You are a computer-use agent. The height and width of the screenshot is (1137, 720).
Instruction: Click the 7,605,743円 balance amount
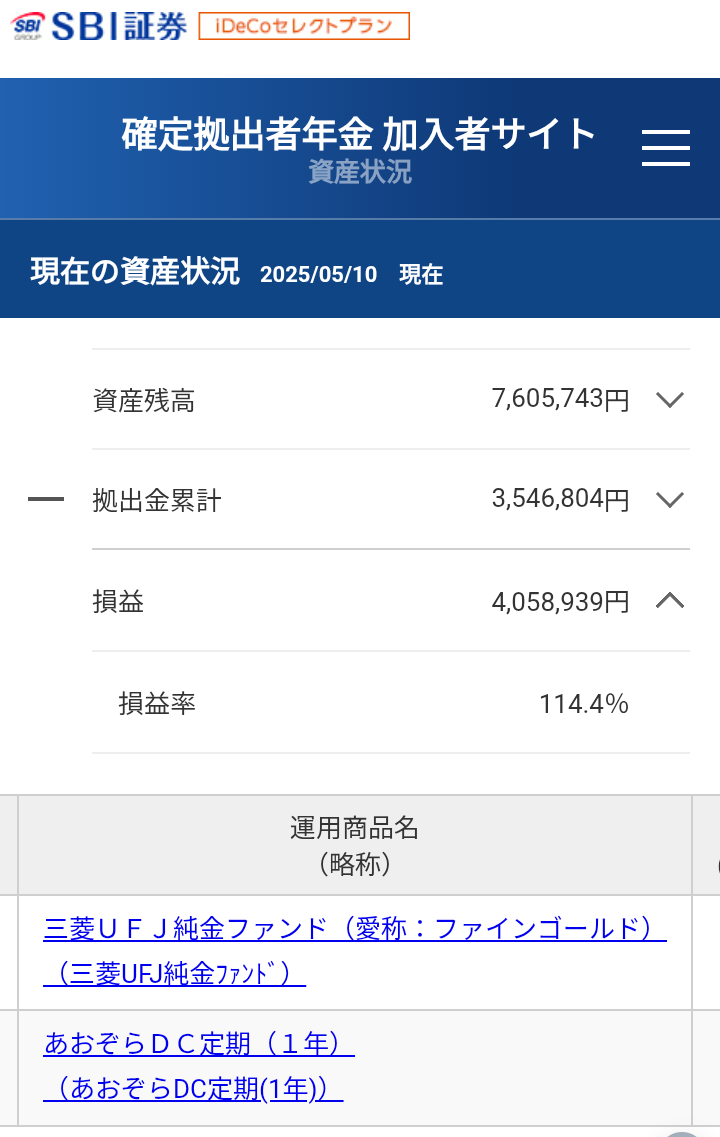pyautogui.click(x=560, y=400)
